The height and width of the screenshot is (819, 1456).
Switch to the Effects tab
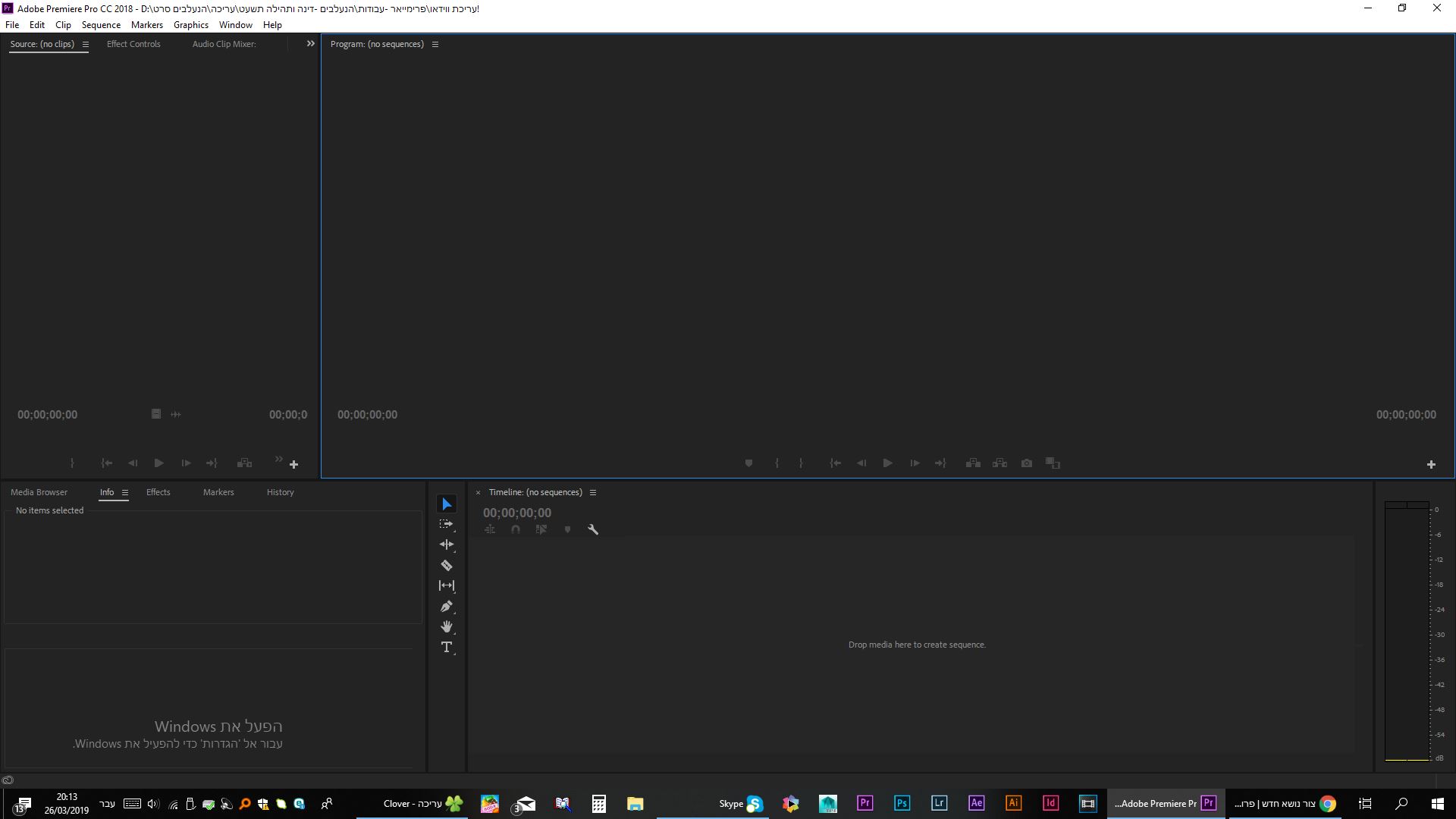tap(158, 492)
